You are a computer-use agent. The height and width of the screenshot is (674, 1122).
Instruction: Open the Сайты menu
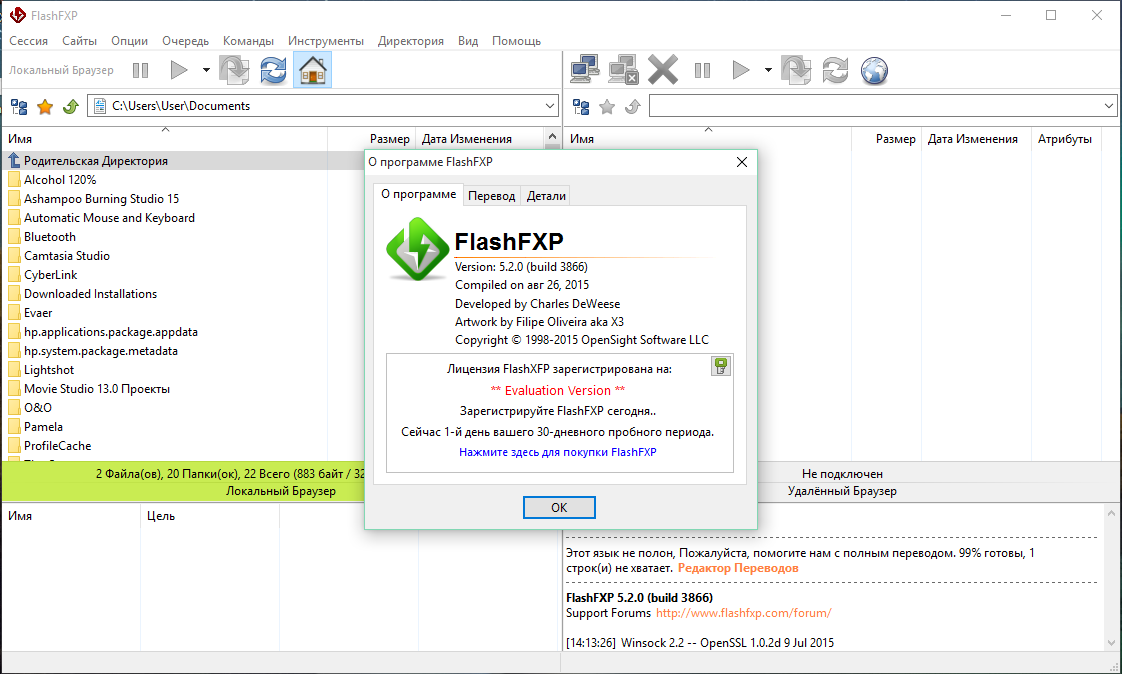point(79,41)
